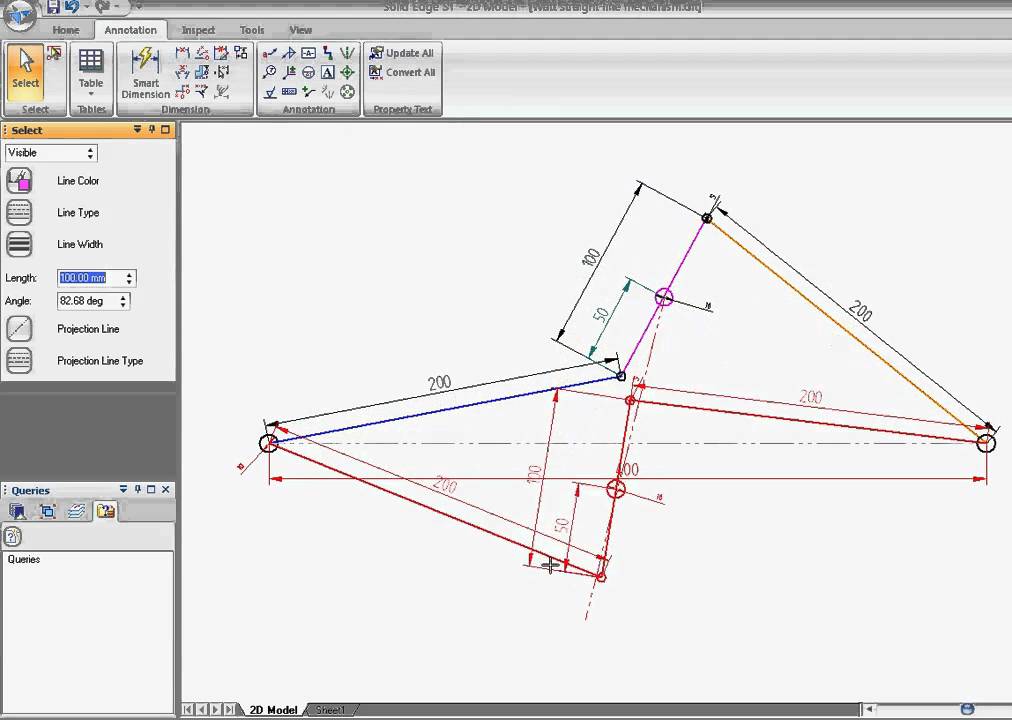Increase Length using the spinner control
The height and width of the screenshot is (720, 1012).
pos(129,274)
